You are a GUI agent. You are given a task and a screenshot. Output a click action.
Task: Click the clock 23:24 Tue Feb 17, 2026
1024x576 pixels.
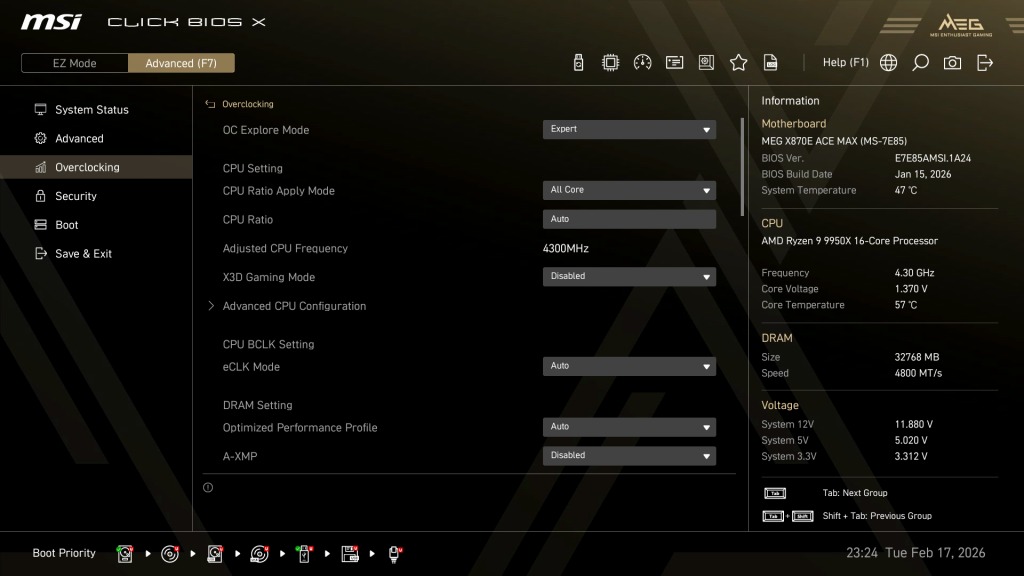(916, 552)
